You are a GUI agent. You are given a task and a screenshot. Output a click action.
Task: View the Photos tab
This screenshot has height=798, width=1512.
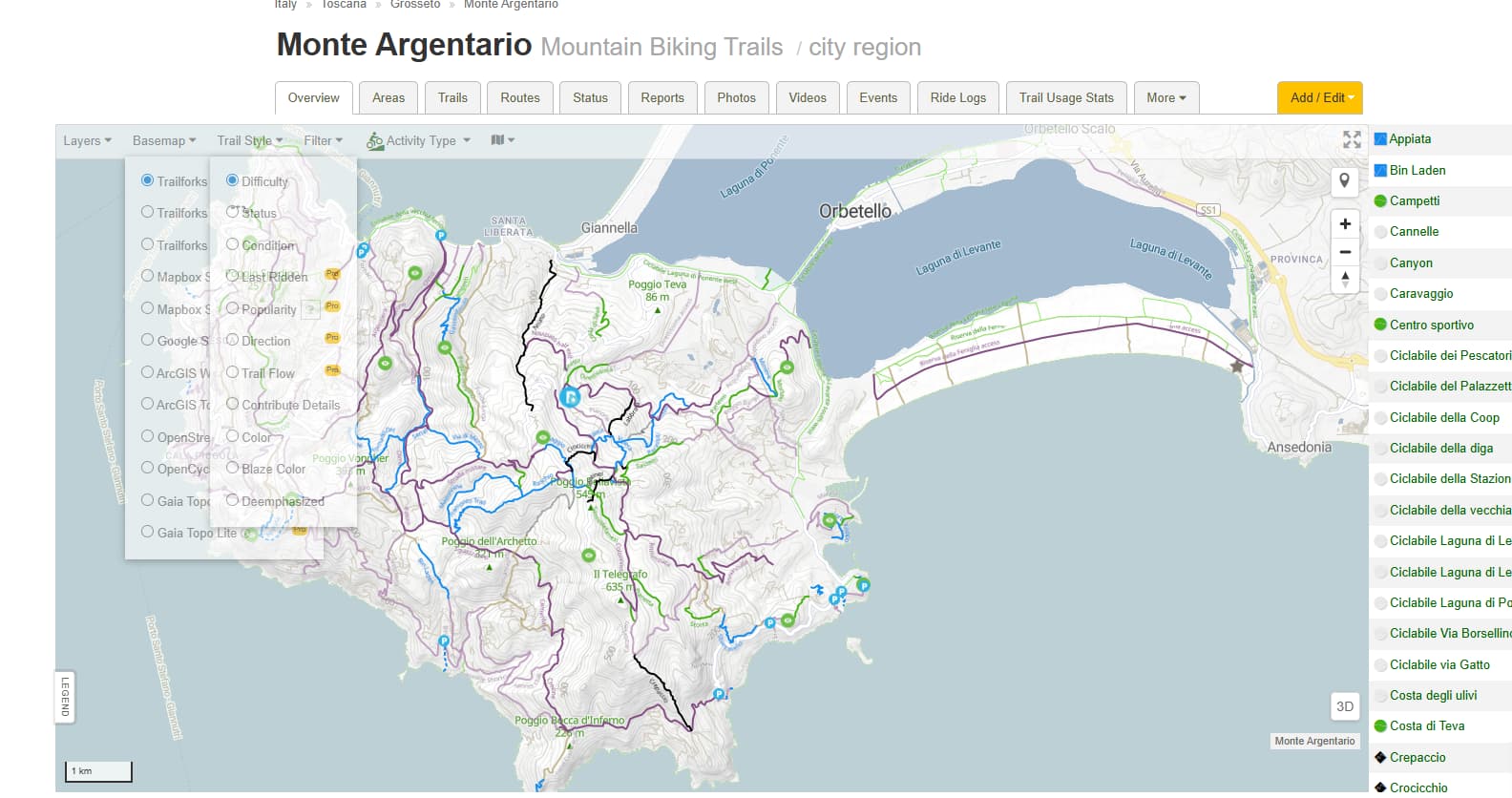click(736, 97)
